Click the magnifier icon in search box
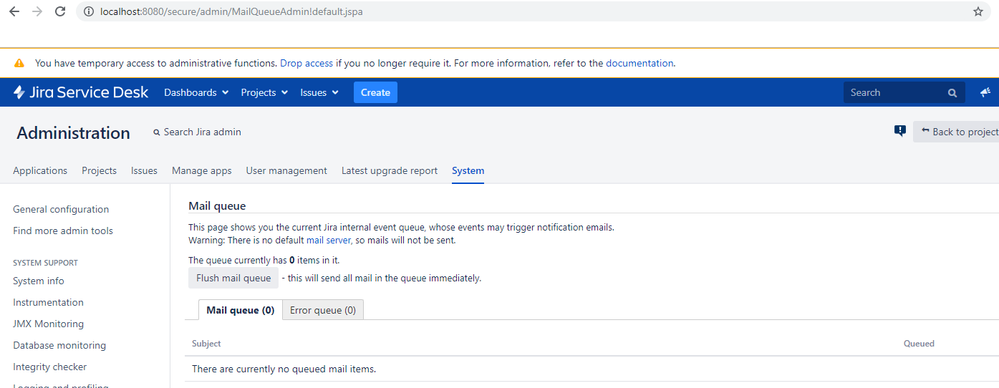Image resolution: width=999 pixels, height=388 pixels. click(x=952, y=93)
